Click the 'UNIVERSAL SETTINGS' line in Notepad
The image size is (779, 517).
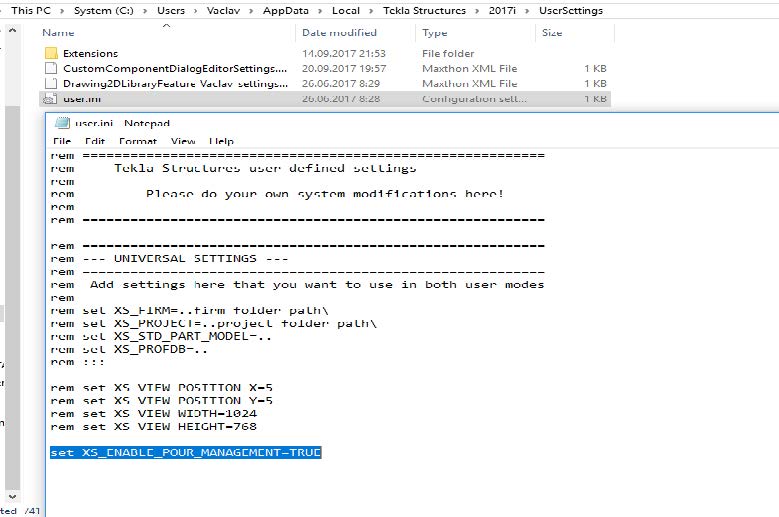(x=169, y=259)
